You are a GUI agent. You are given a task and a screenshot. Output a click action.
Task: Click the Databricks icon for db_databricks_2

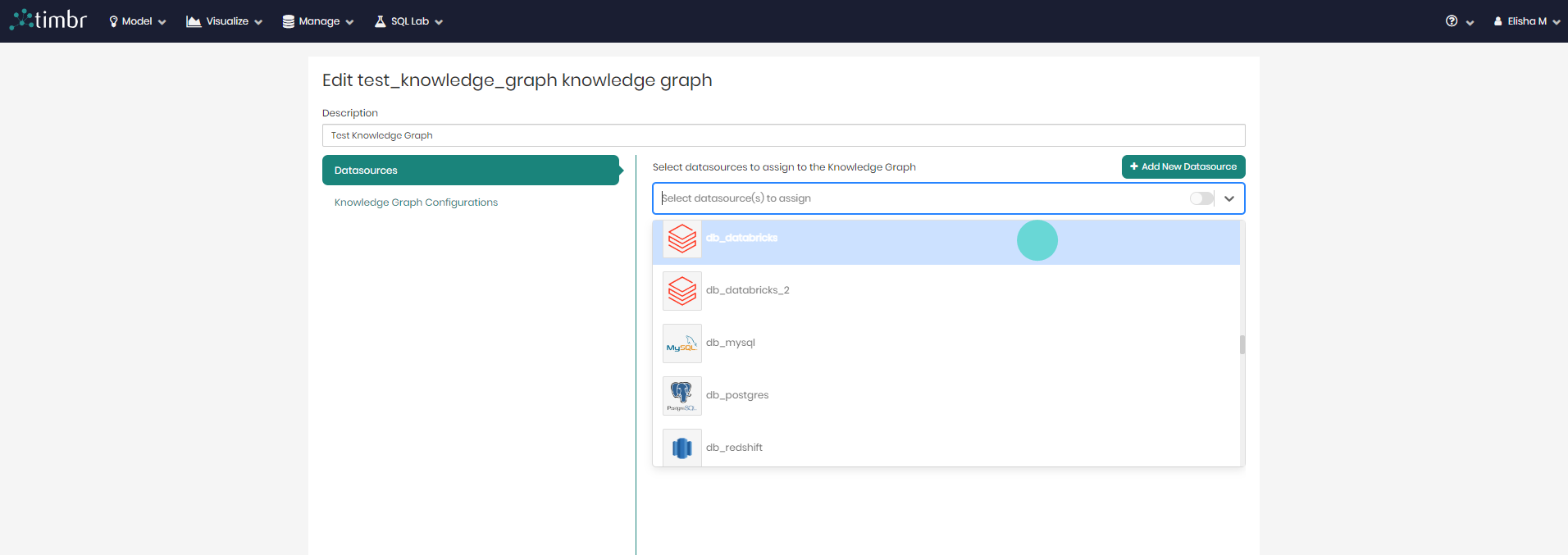[x=681, y=291]
